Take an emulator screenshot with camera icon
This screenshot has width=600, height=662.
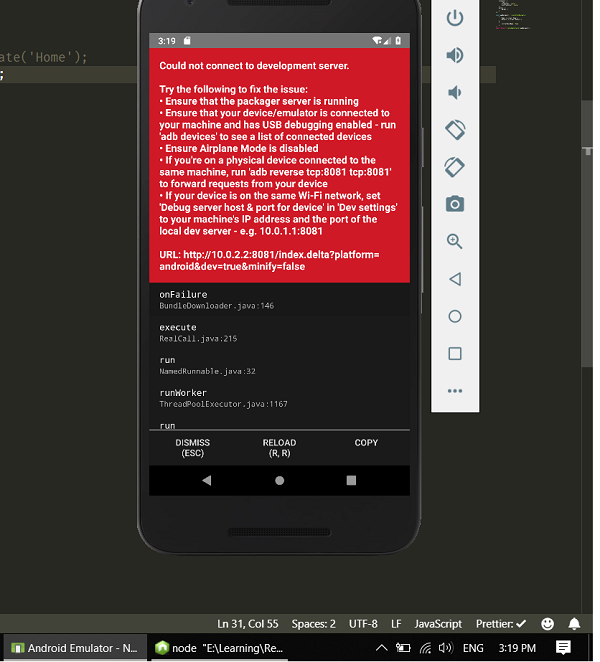[455, 204]
